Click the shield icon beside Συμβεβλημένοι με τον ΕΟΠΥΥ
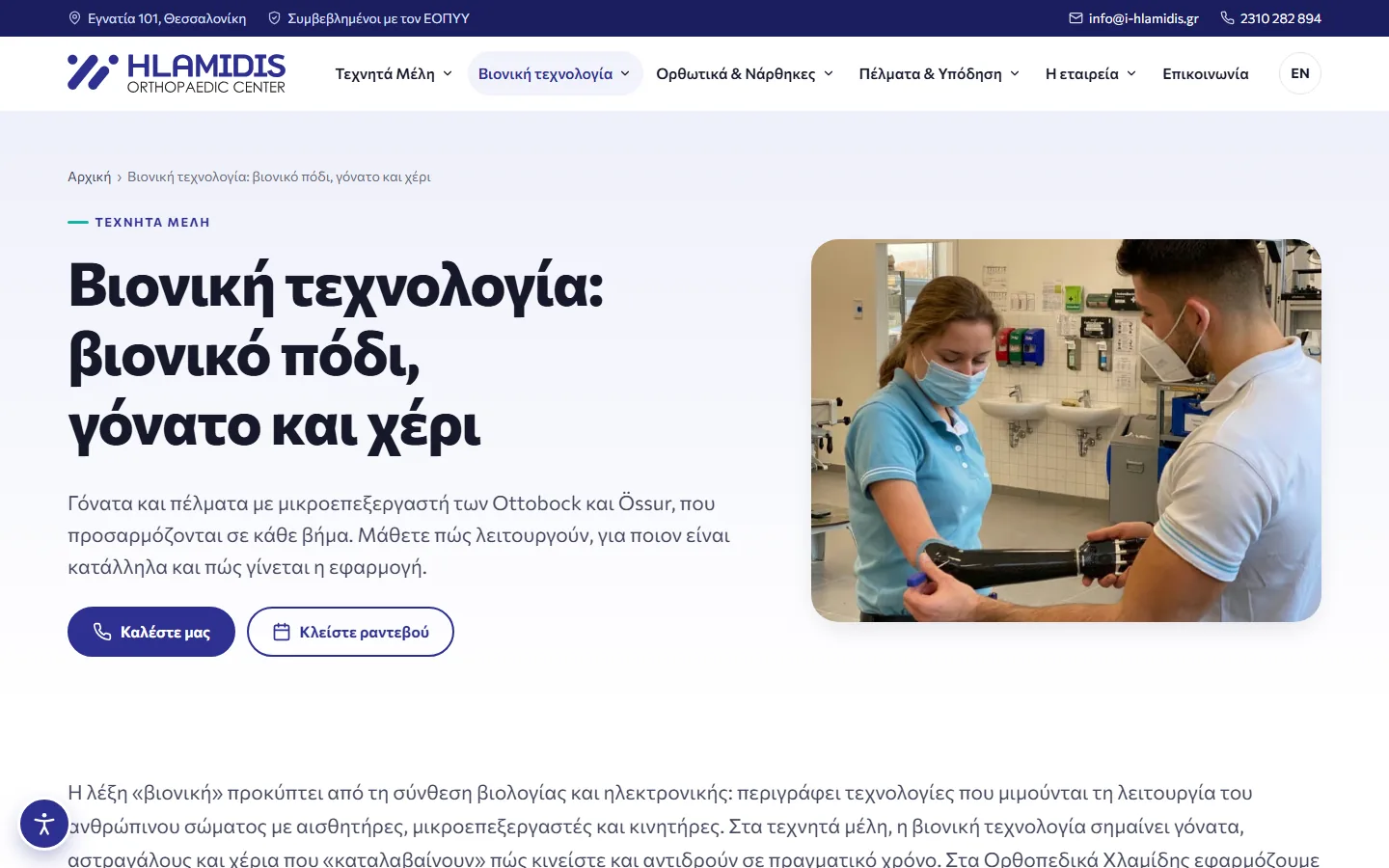The width and height of the screenshot is (1389, 868). point(274,18)
